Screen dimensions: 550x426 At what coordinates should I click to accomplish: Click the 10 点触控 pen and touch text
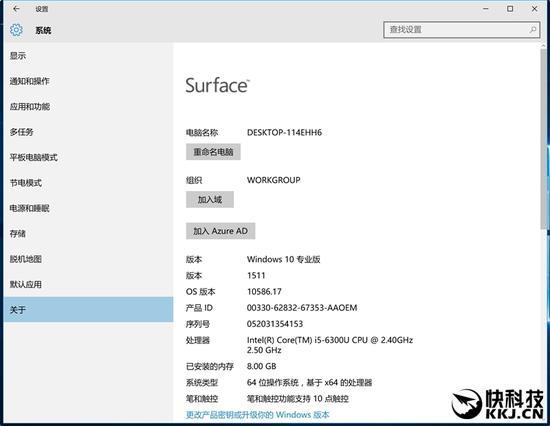(x=298, y=399)
